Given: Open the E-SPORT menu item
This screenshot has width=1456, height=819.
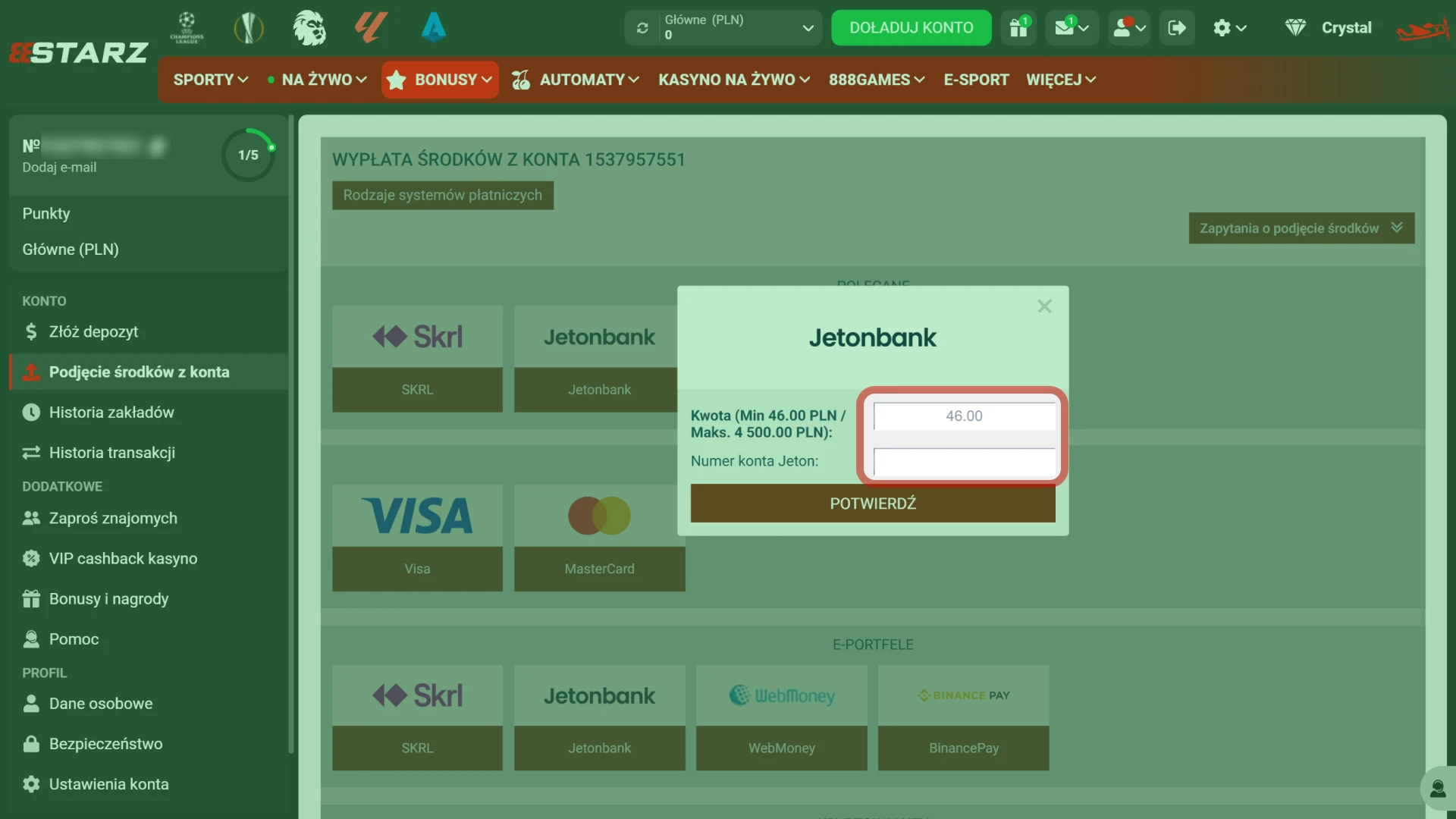Looking at the screenshot, I should click(x=975, y=80).
